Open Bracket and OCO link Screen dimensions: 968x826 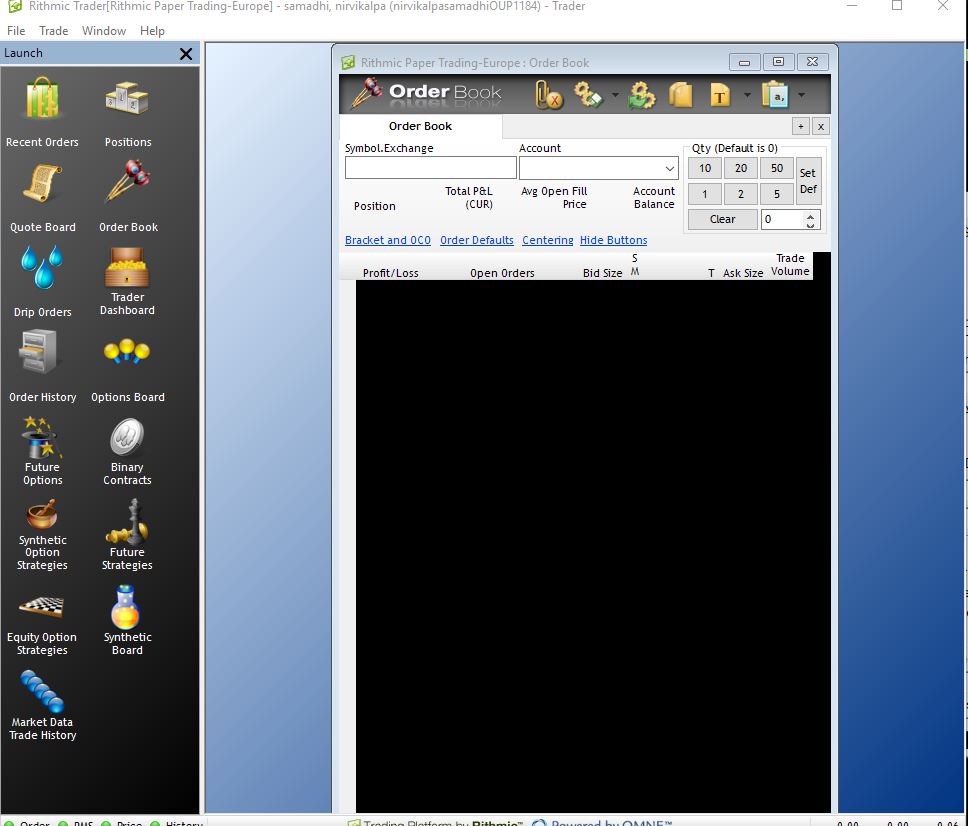coord(388,240)
